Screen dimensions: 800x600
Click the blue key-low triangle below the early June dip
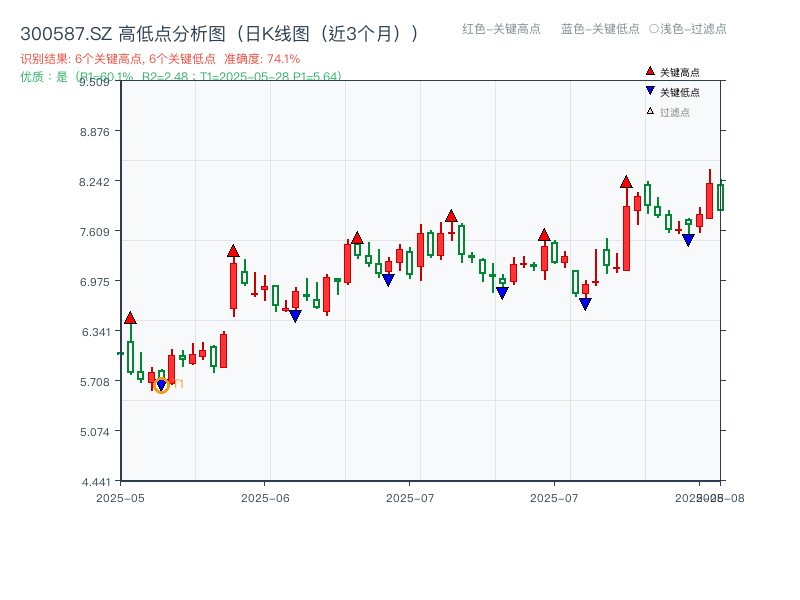tap(297, 317)
